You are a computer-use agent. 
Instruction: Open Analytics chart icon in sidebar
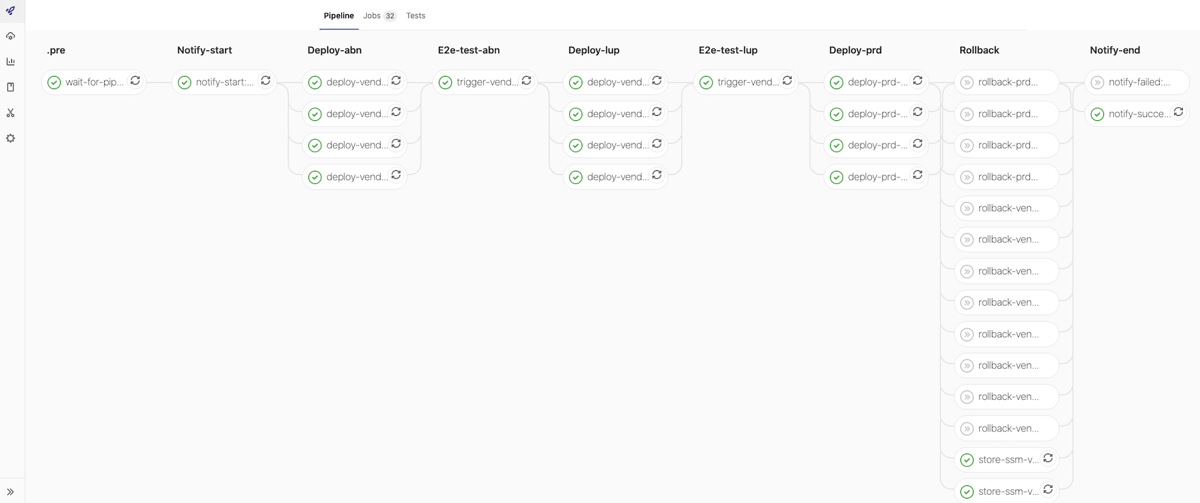coord(10,61)
